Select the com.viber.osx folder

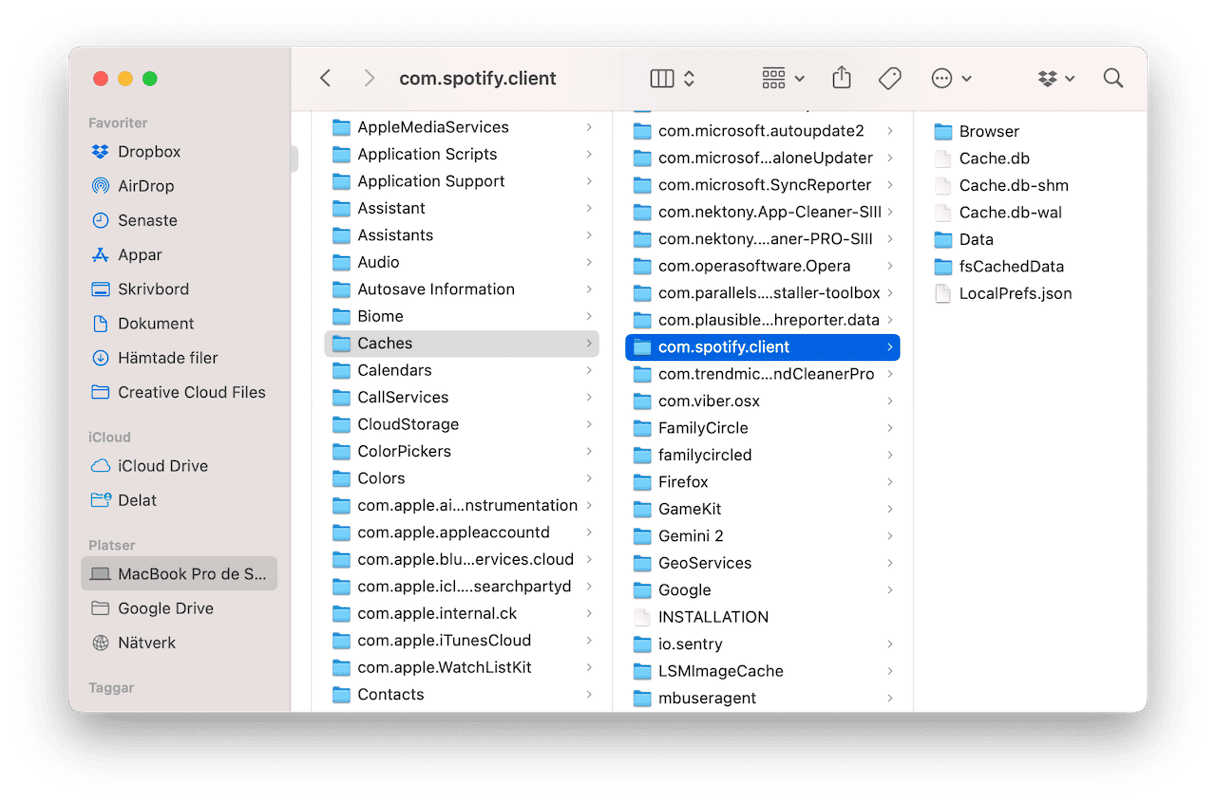click(708, 401)
